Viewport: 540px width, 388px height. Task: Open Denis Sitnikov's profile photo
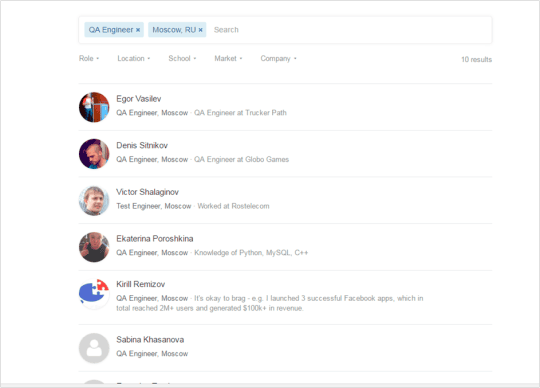pyautogui.click(x=94, y=154)
